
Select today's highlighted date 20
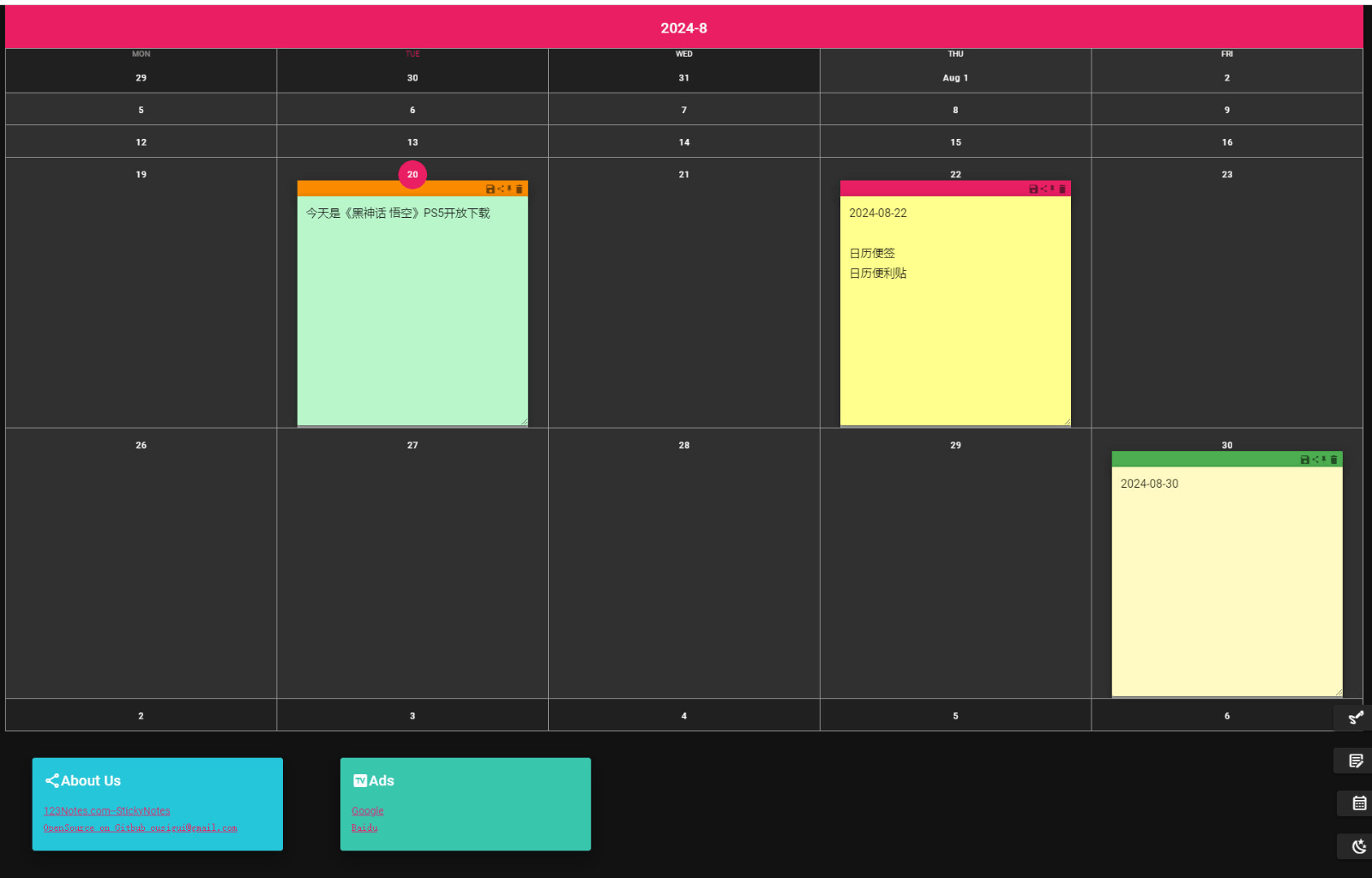pos(412,175)
